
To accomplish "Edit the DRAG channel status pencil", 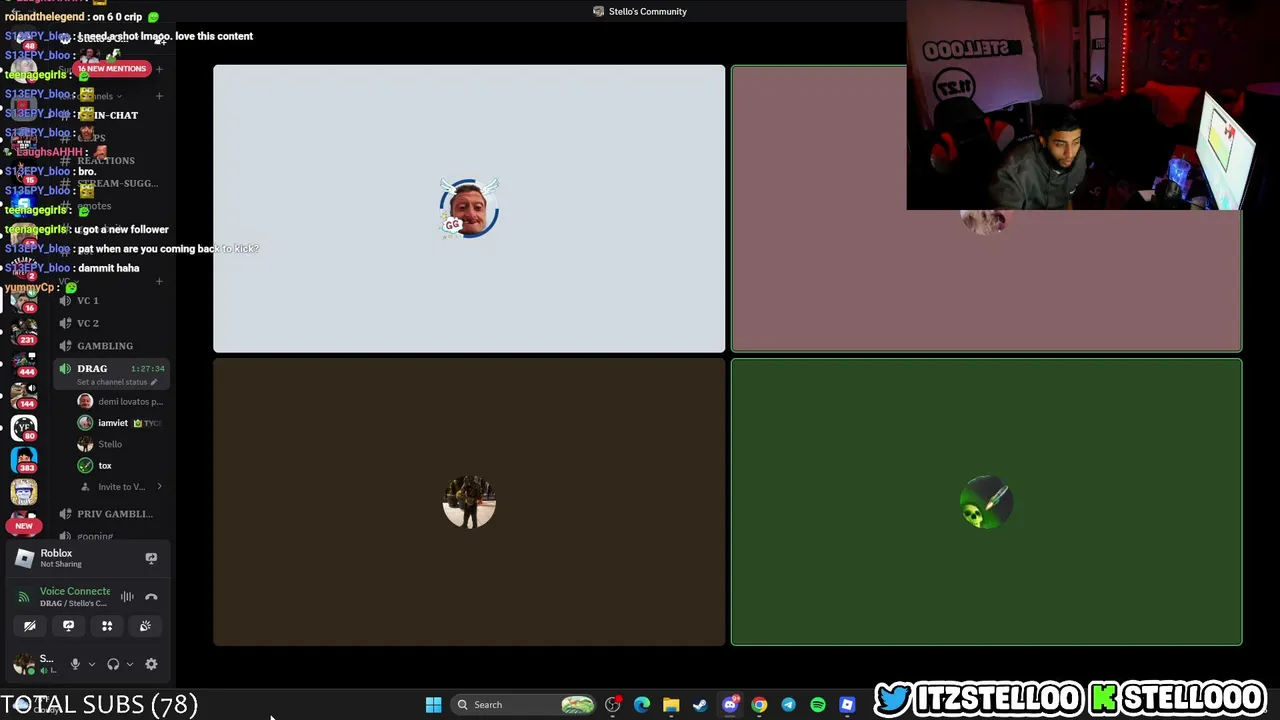I will pos(154,382).
